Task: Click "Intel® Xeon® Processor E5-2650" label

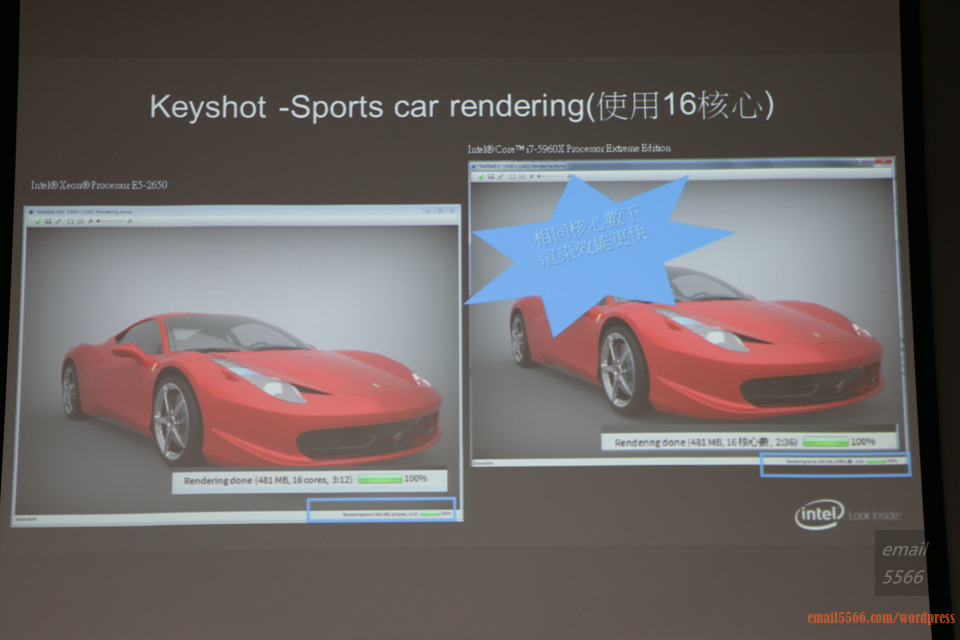Action: pos(99,185)
